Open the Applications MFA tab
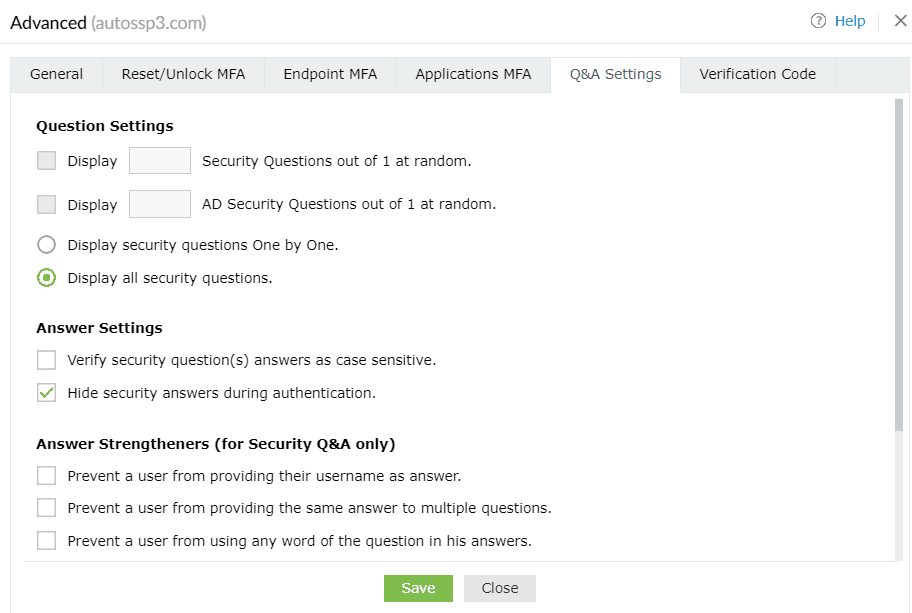The image size is (912, 613). 473,74
